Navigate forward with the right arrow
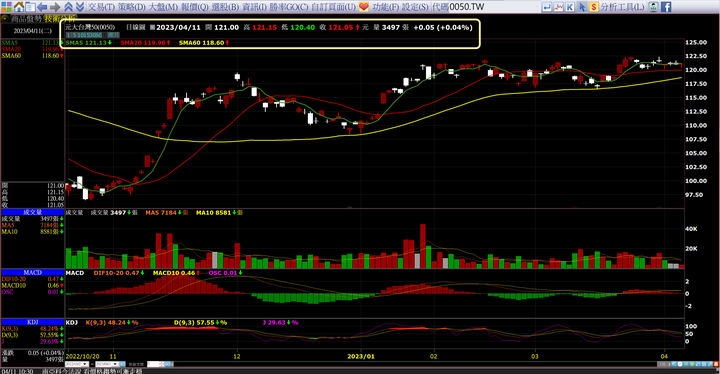The height and width of the screenshot is (374, 720). [55, 7]
